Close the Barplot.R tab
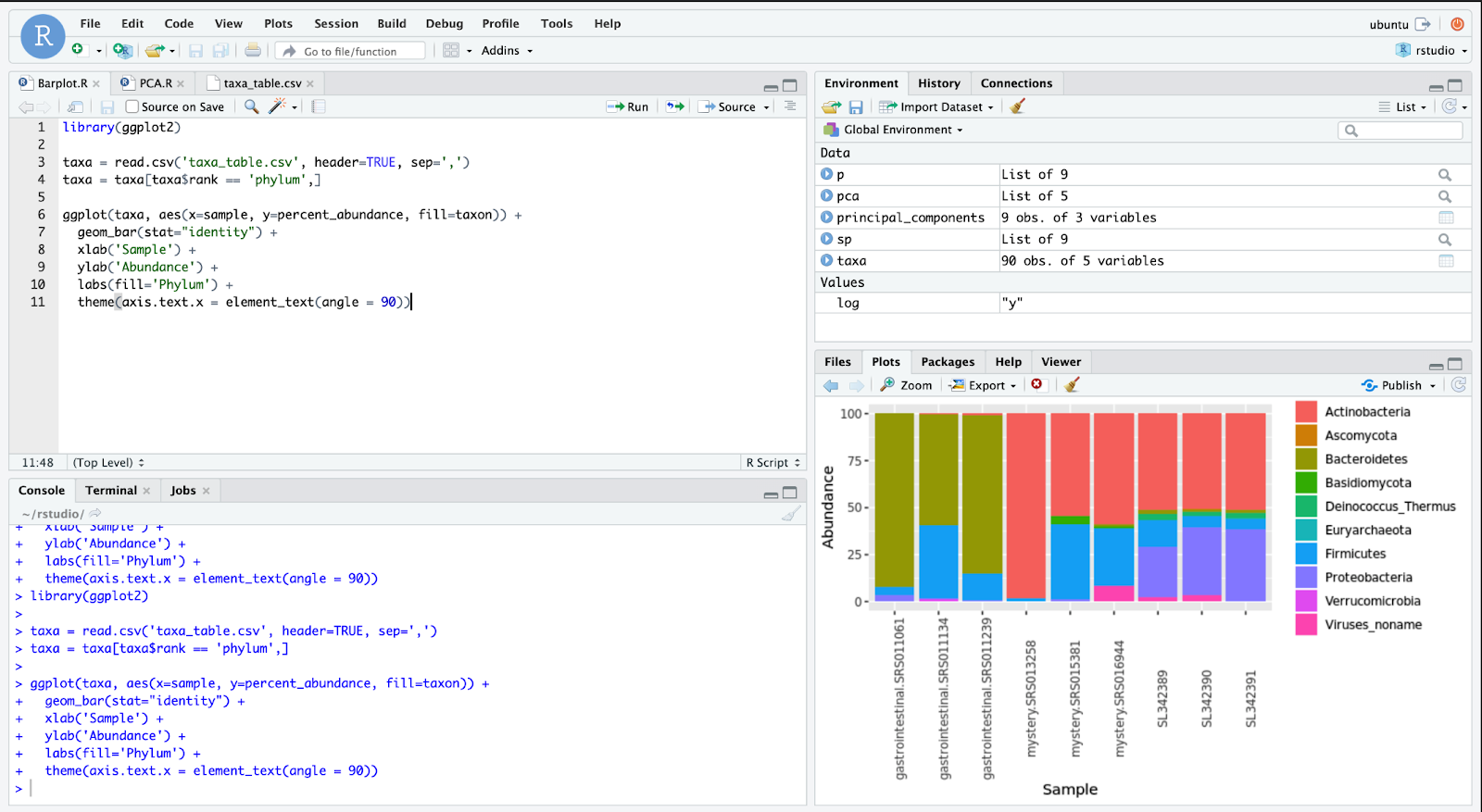The width and height of the screenshot is (1482, 812). click(96, 83)
